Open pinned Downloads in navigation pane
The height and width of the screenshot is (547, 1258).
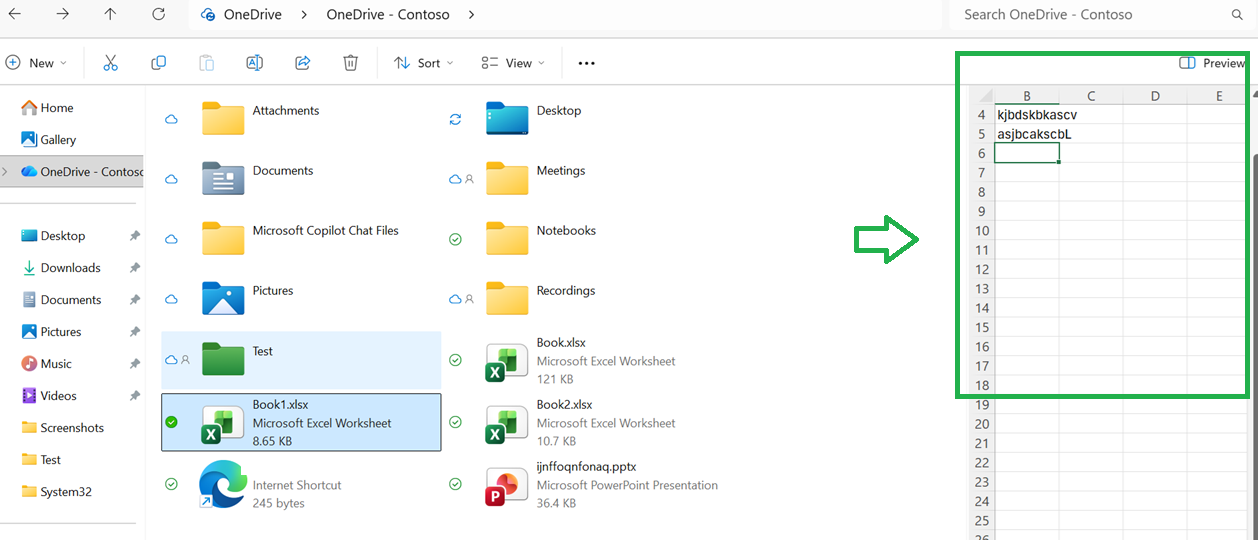[72, 268]
